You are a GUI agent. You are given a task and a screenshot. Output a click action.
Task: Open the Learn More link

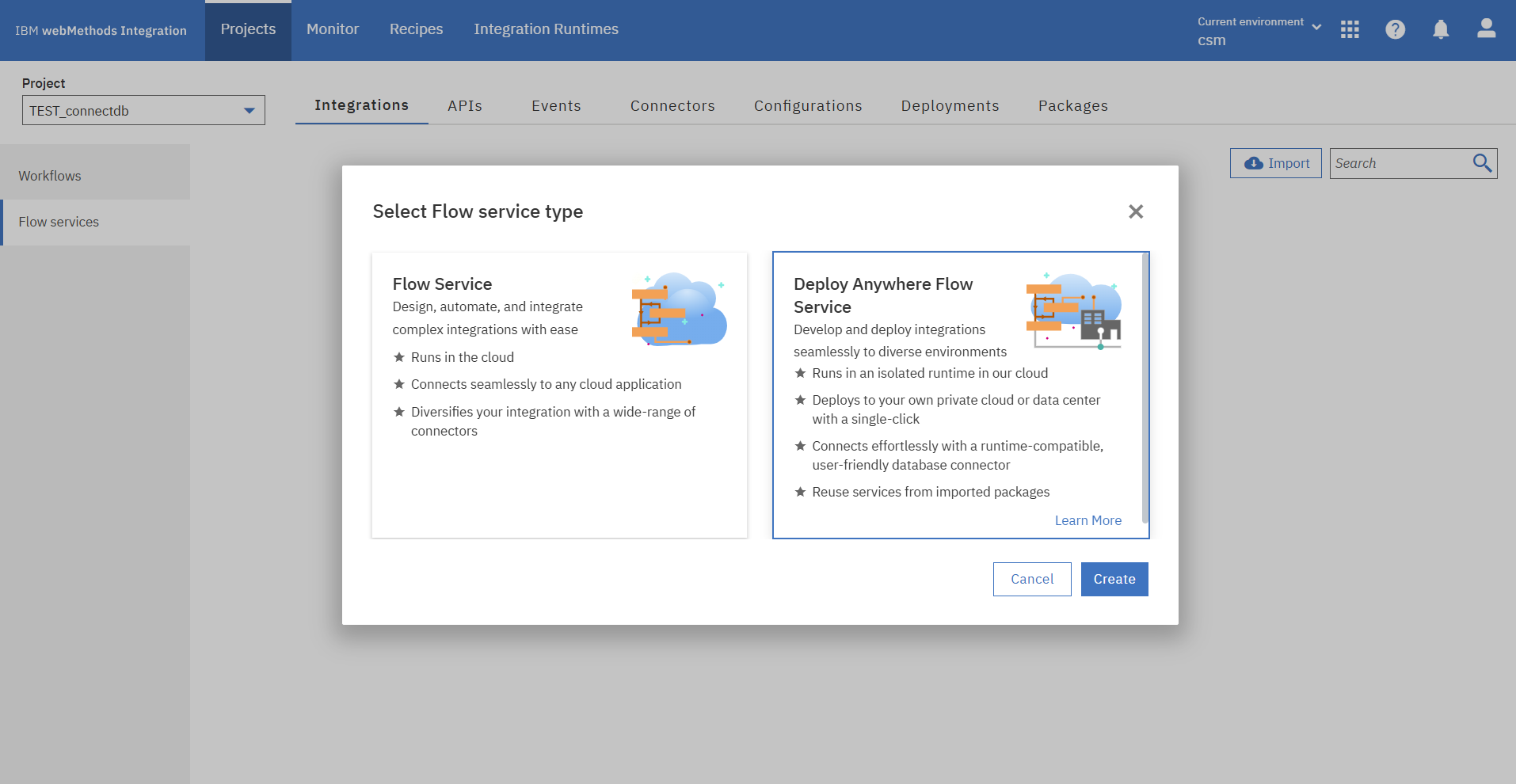1088,520
